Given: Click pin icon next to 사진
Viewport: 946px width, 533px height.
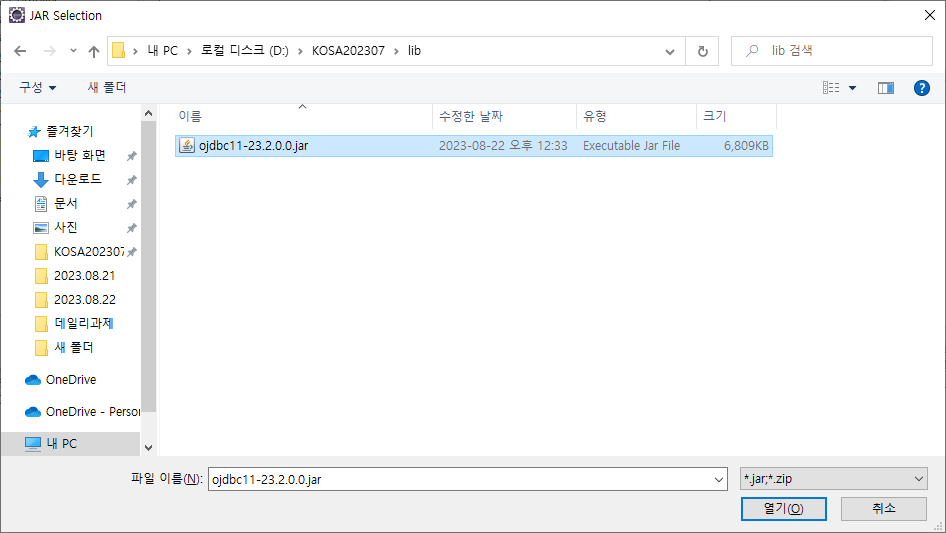Looking at the screenshot, I should click(x=131, y=228).
